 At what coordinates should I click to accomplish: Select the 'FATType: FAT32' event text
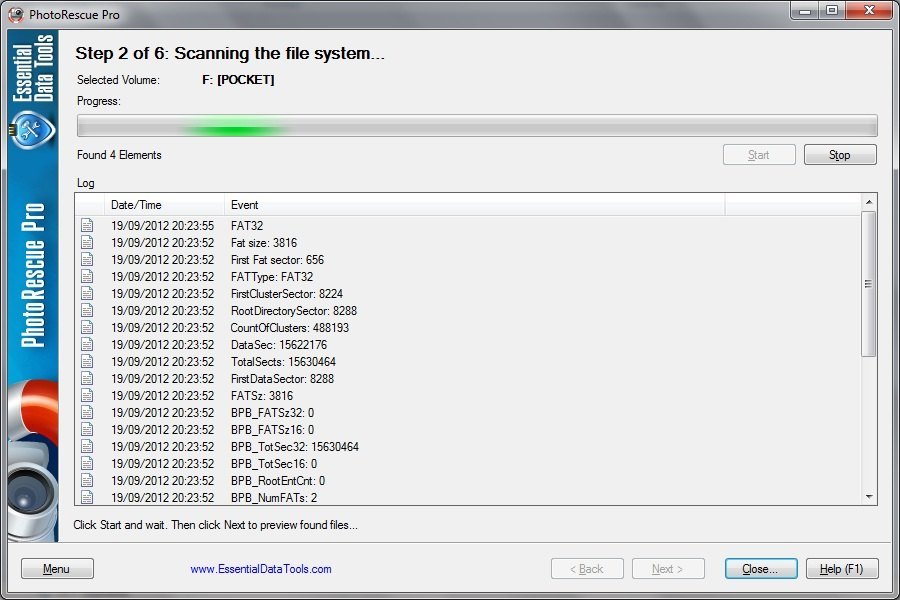coord(272,277)
